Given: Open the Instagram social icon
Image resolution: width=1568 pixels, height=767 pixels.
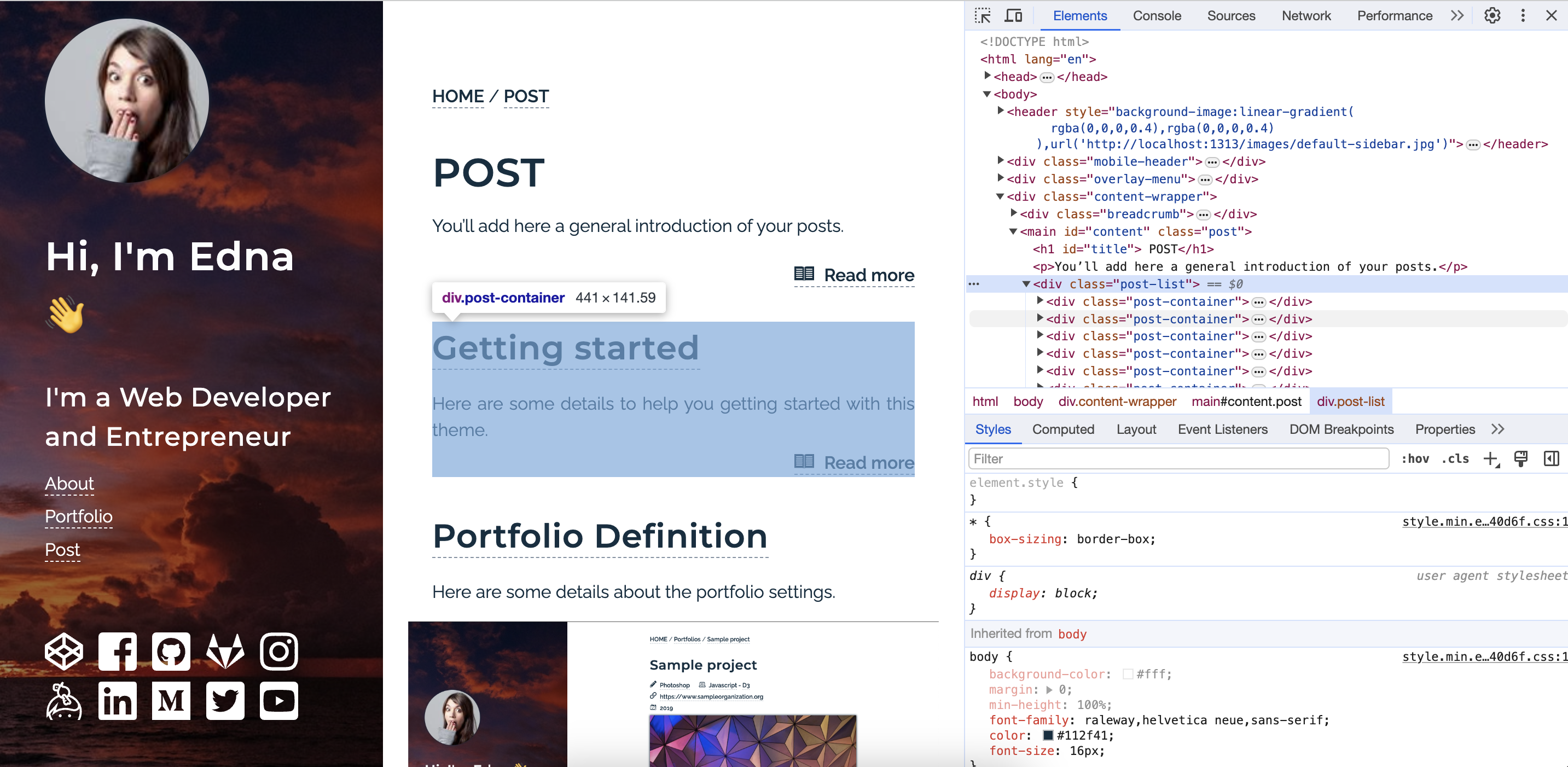Looking at the screenshot, I should tap(279, 652).
